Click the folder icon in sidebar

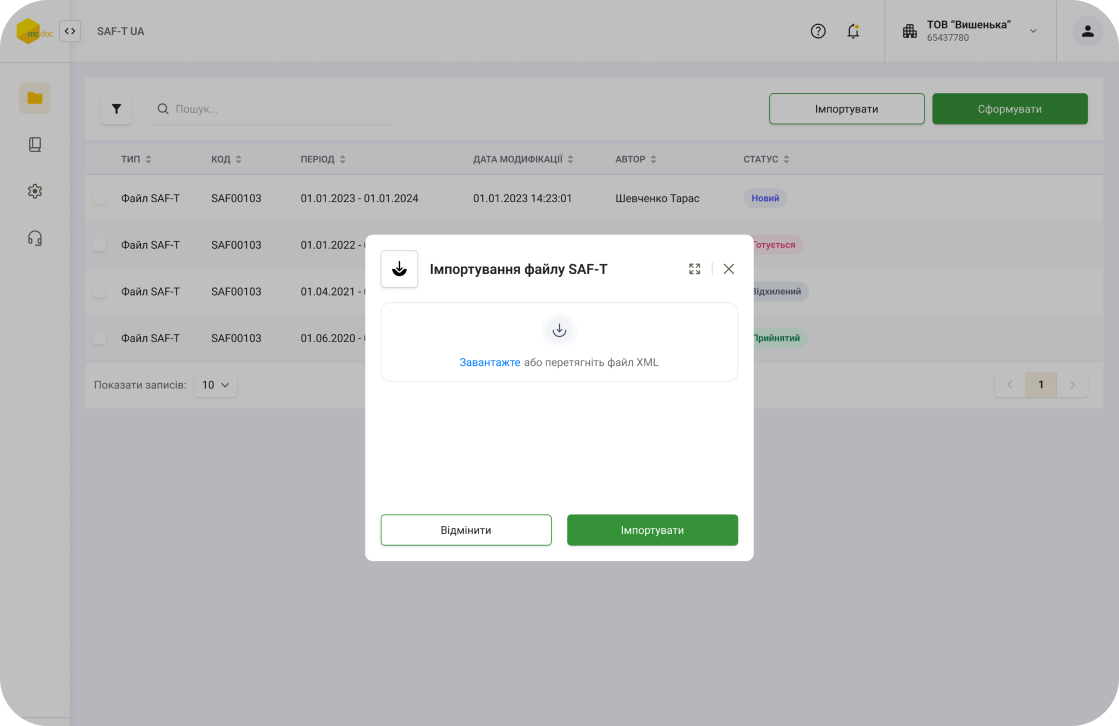click(35, 98)
